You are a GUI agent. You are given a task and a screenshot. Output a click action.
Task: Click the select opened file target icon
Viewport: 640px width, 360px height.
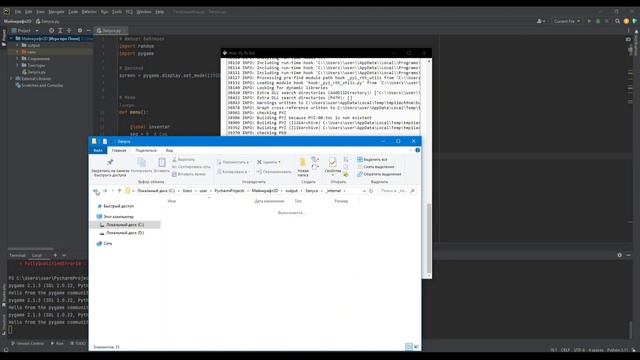pyautogui.click(x=51, y=31)
